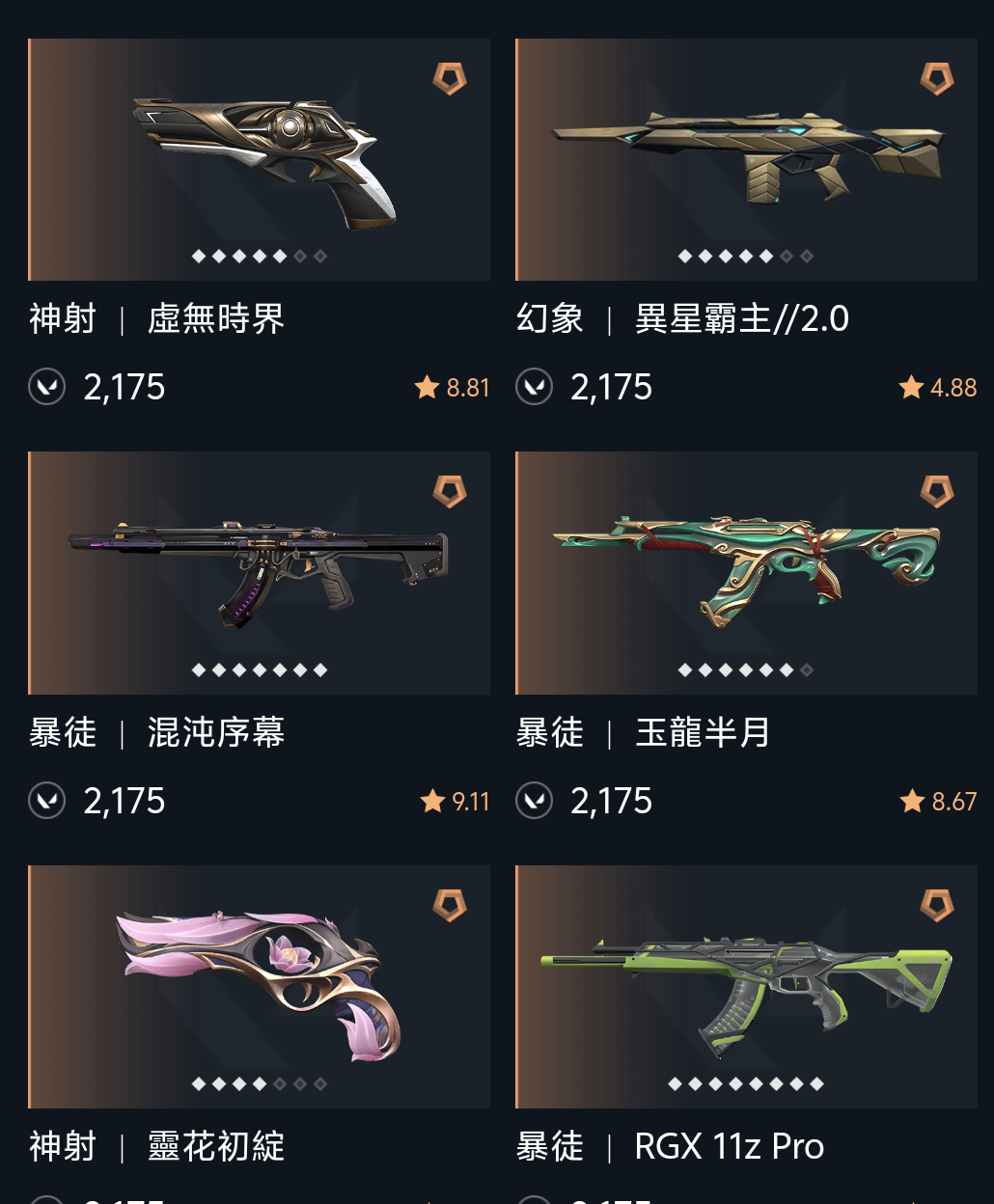
Task: Open the 神射 虛無時界 skin image
Action: pyautogui.click(x=260, y=159)
